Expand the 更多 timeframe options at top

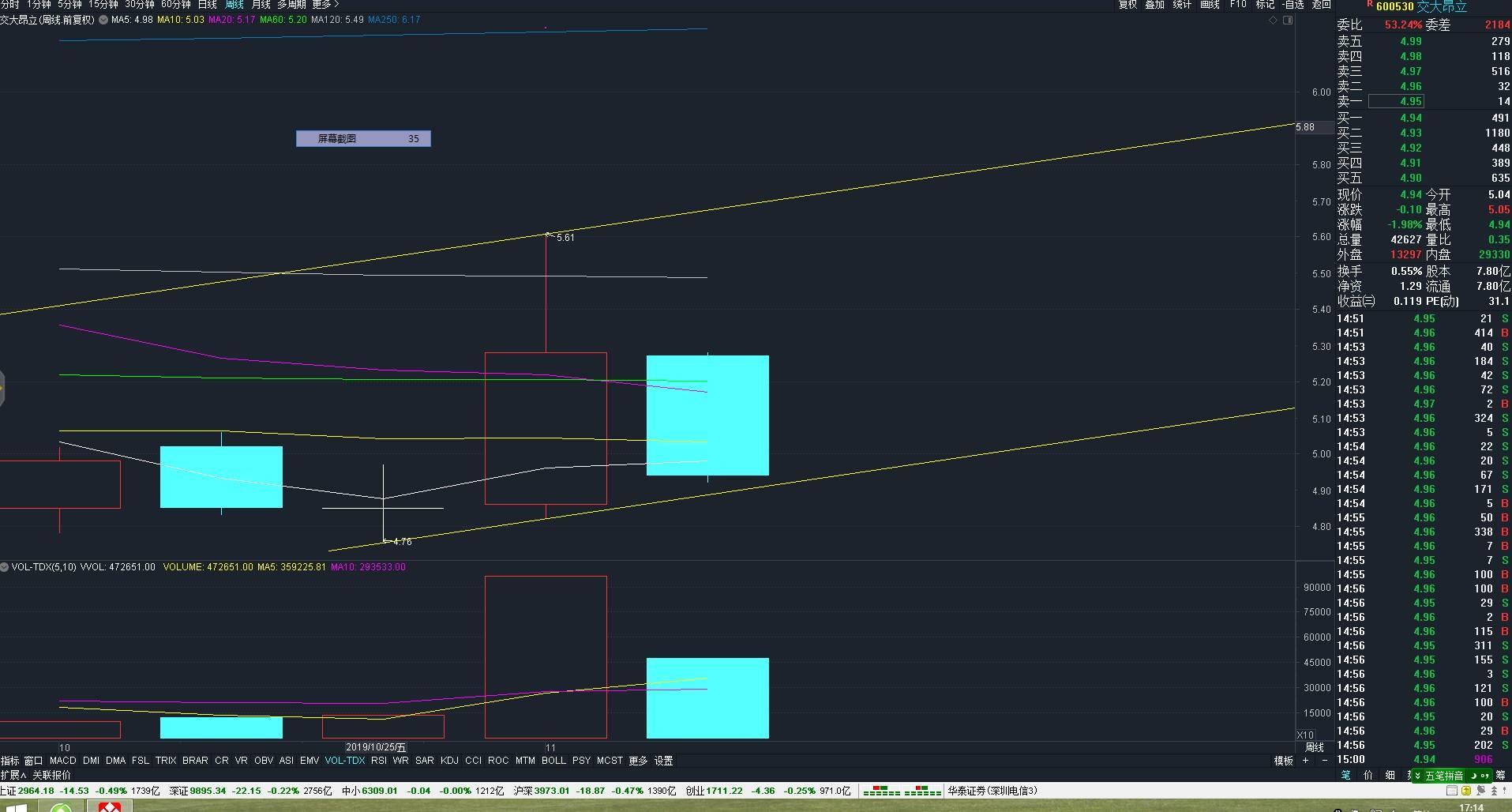pos(325,5)
